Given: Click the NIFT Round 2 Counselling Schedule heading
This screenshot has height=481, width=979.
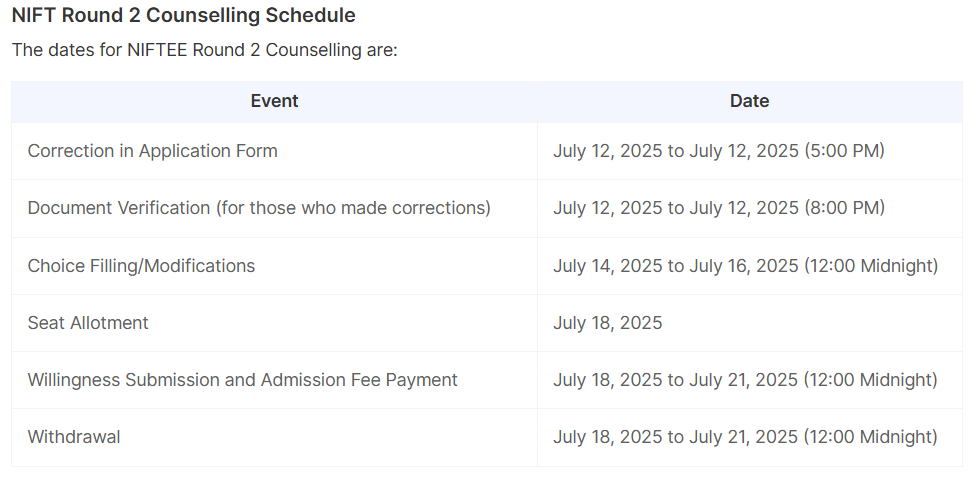Looking at the screenshot, I should [184, 15].
